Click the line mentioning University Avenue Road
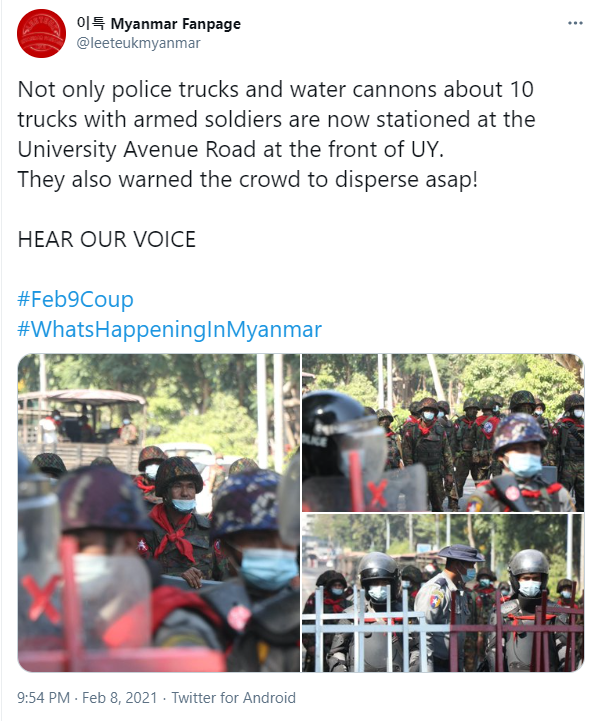The image size is (598, 721). (x=230, y=149)
